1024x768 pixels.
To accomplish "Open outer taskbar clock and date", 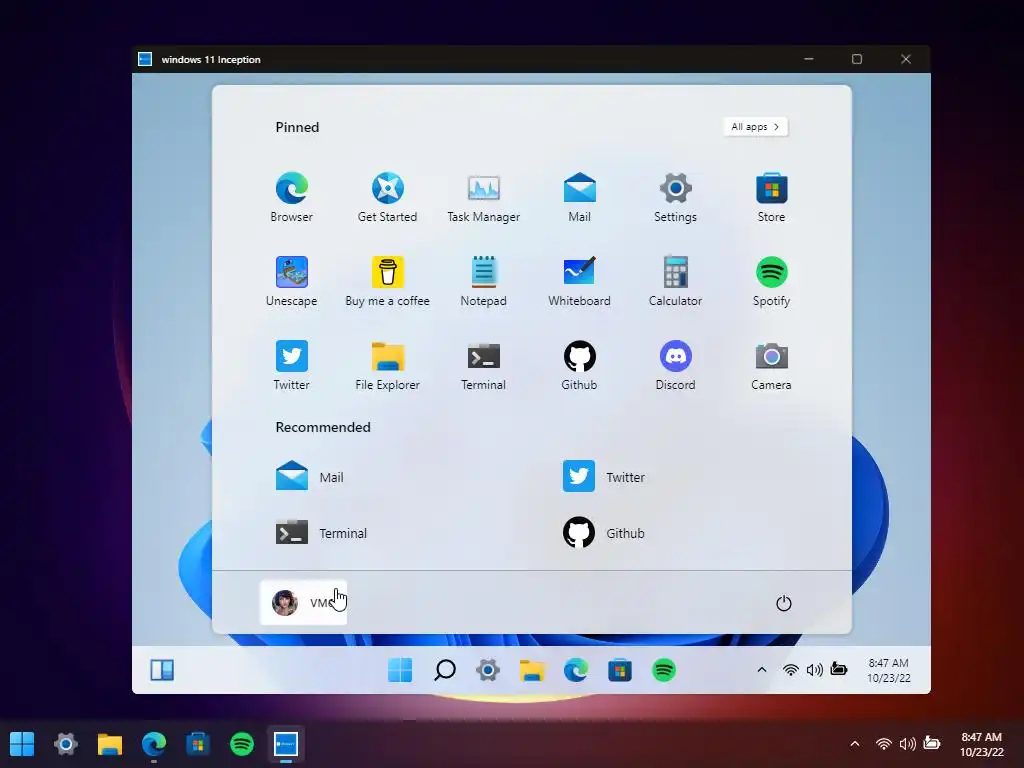I will point(982,744).
